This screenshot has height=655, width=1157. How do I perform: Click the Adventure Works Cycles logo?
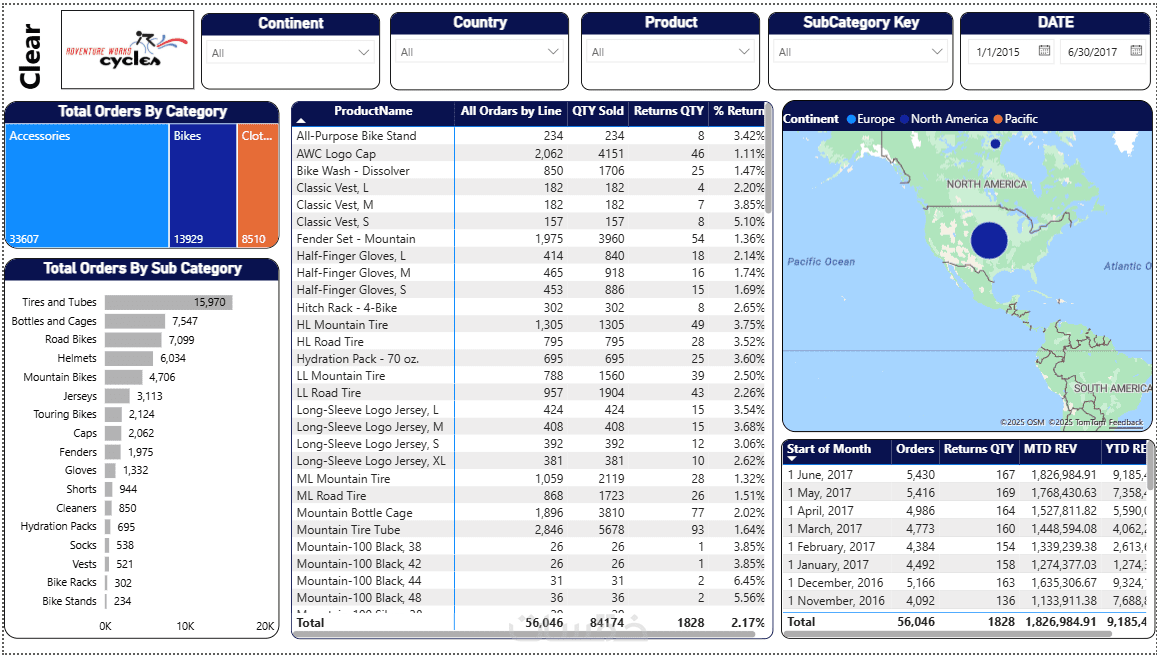(x=128, y=49)
